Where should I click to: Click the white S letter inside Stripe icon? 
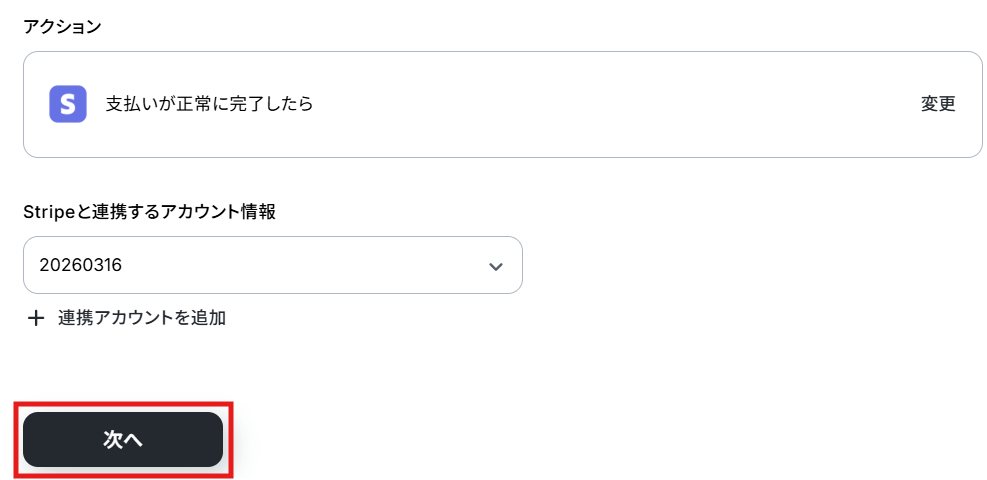click(x=68, y=104)
